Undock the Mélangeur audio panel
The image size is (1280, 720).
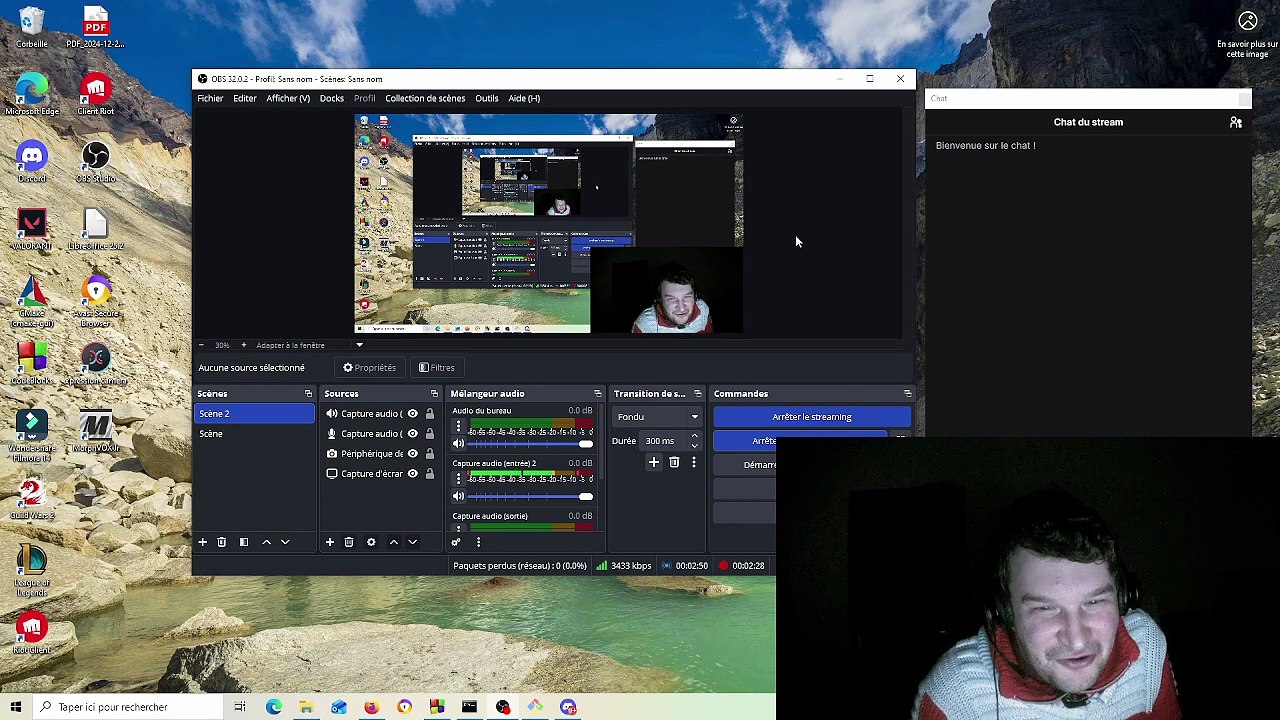pos(597,394)
